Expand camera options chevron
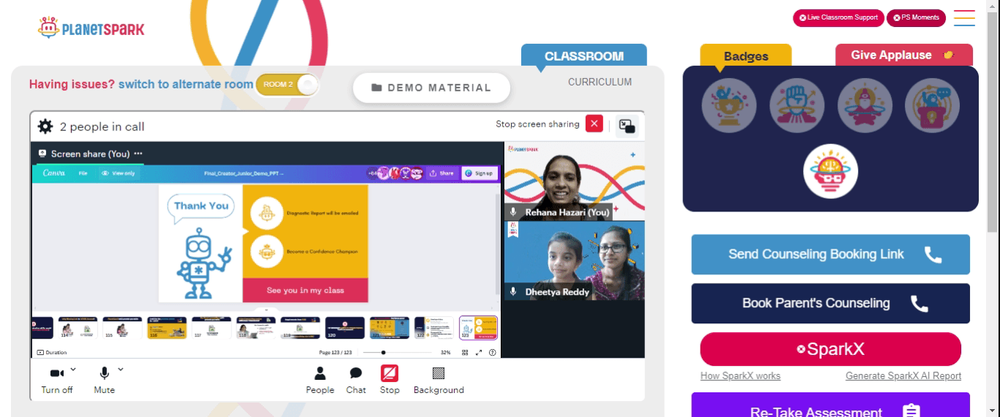This screenshot has height=417, width=1000. click(73, 369)
